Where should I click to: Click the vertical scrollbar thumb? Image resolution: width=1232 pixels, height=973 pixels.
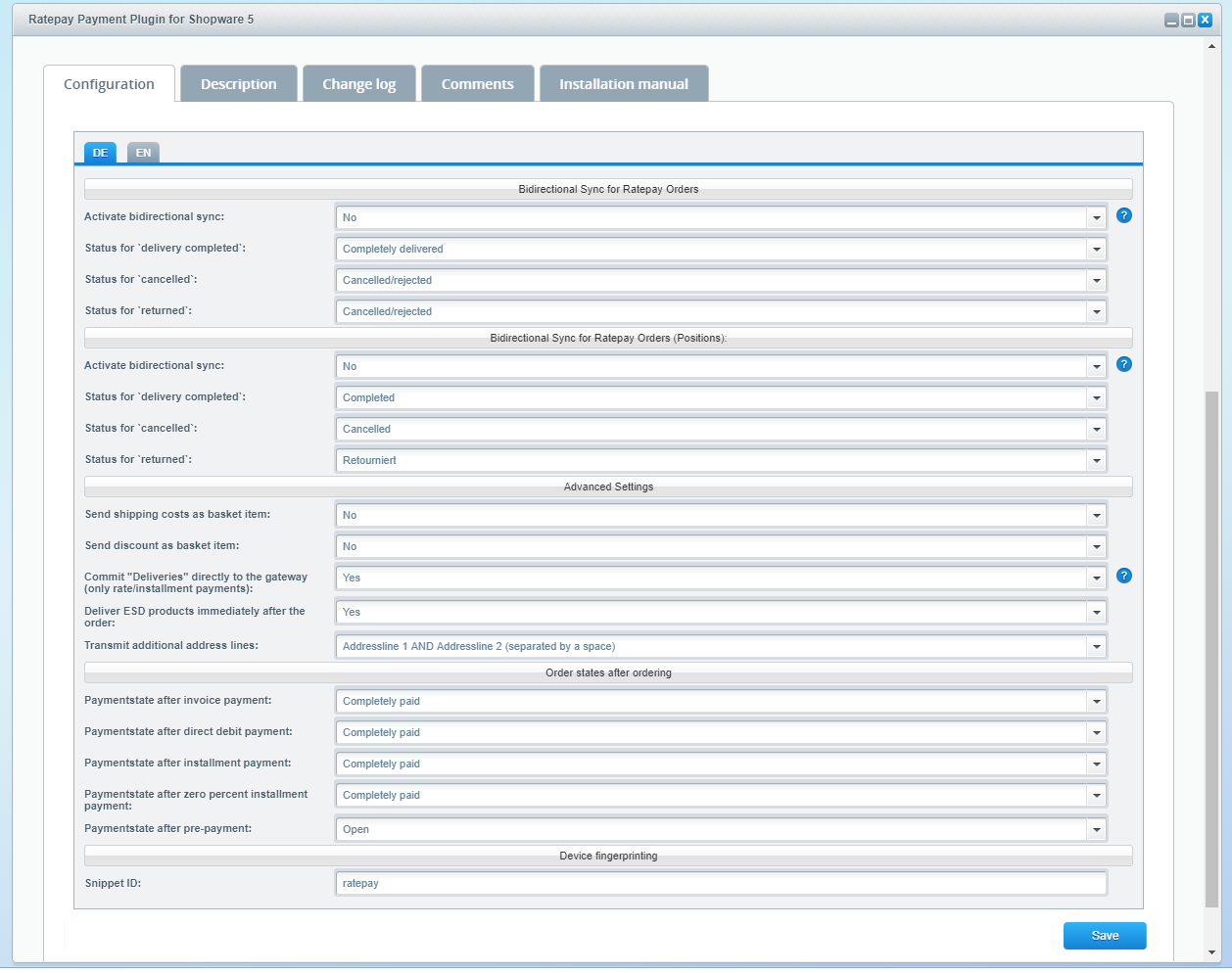(x=1211, y=646)
